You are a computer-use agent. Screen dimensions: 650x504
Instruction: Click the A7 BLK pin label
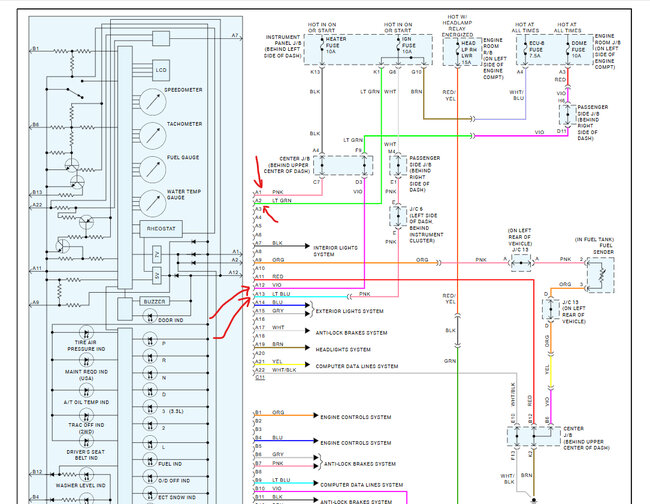point(269,243)
